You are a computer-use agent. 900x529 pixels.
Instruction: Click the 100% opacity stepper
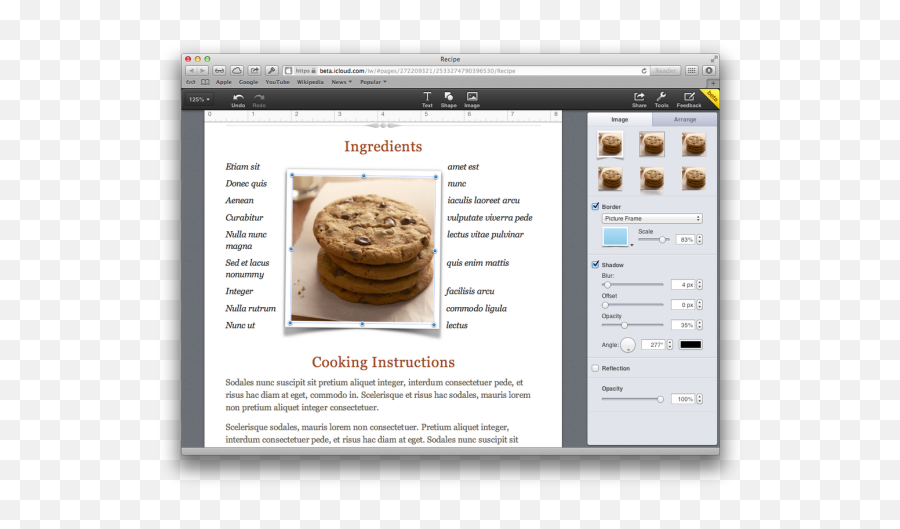699,399
